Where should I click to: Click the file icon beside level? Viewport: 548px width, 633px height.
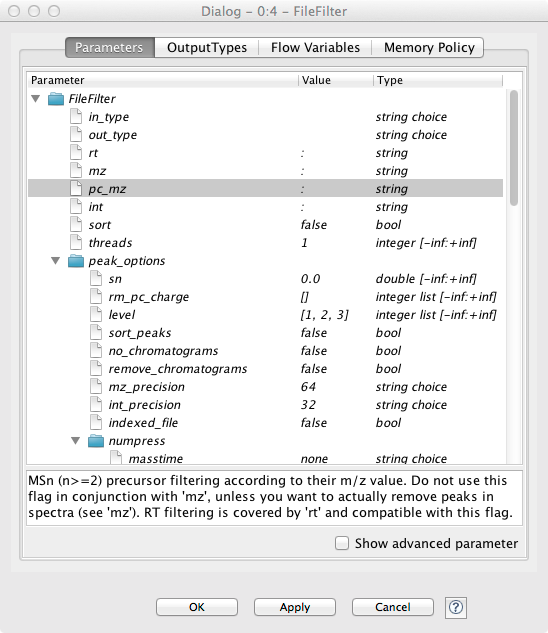(x=96, y=314)
